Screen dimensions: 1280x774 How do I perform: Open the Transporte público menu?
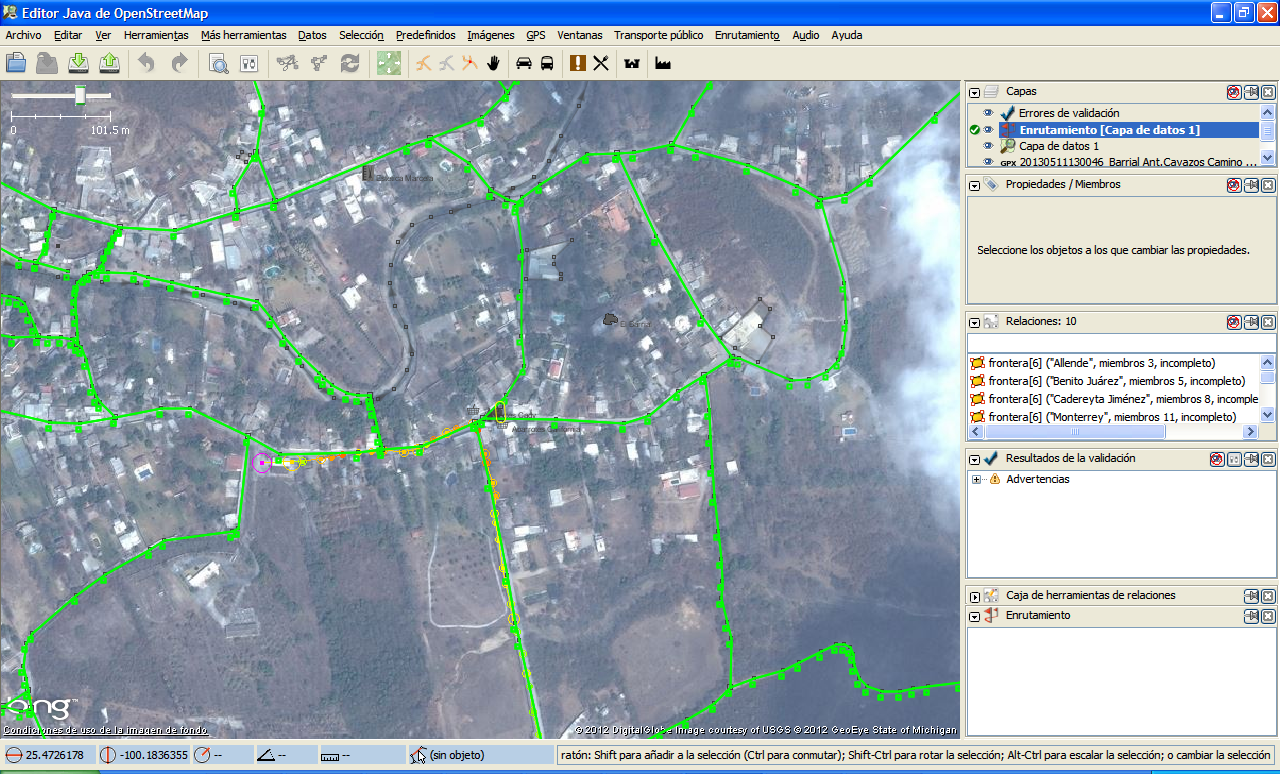click(658, 35)
